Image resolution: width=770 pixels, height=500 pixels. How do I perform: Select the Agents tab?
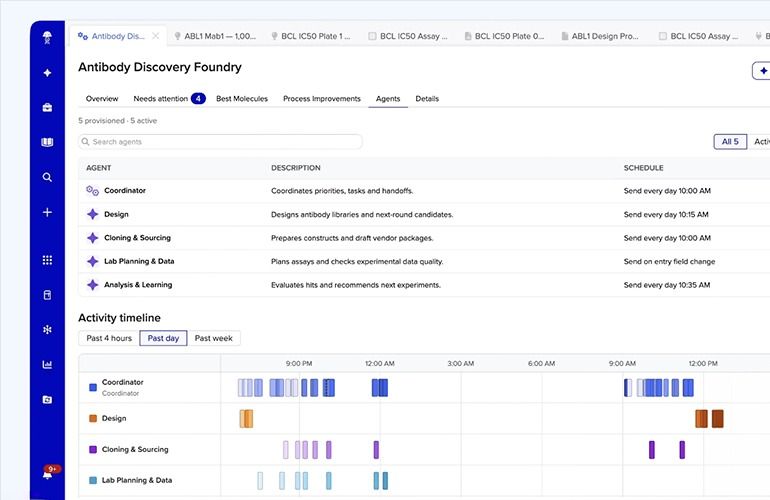click(388, 99)
